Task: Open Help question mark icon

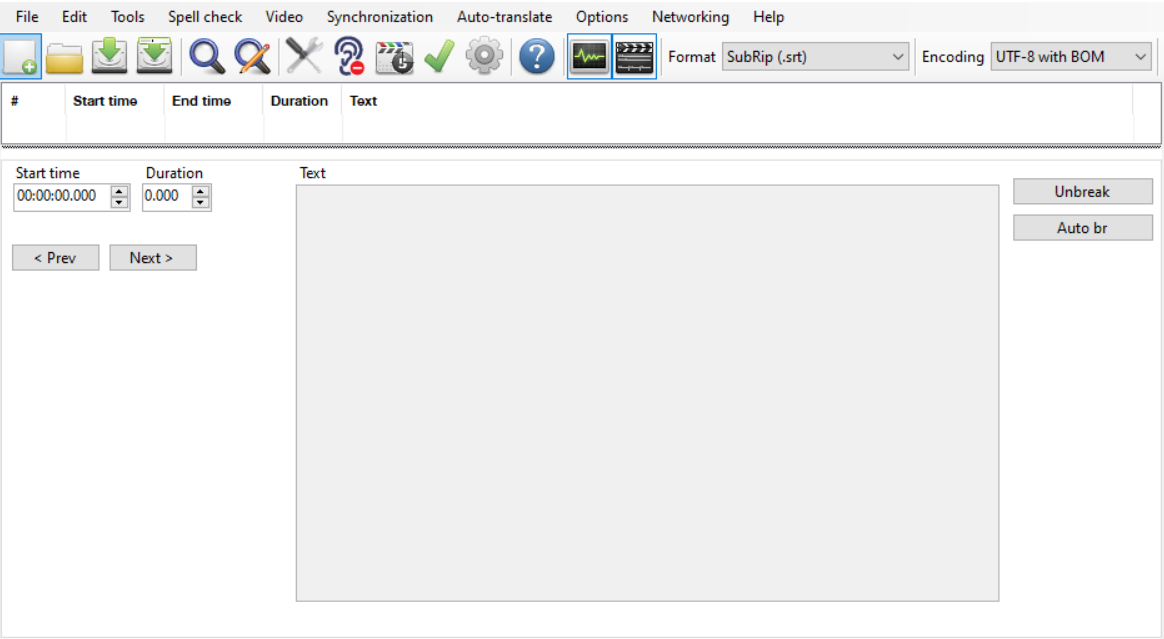Action: point(536,56)
